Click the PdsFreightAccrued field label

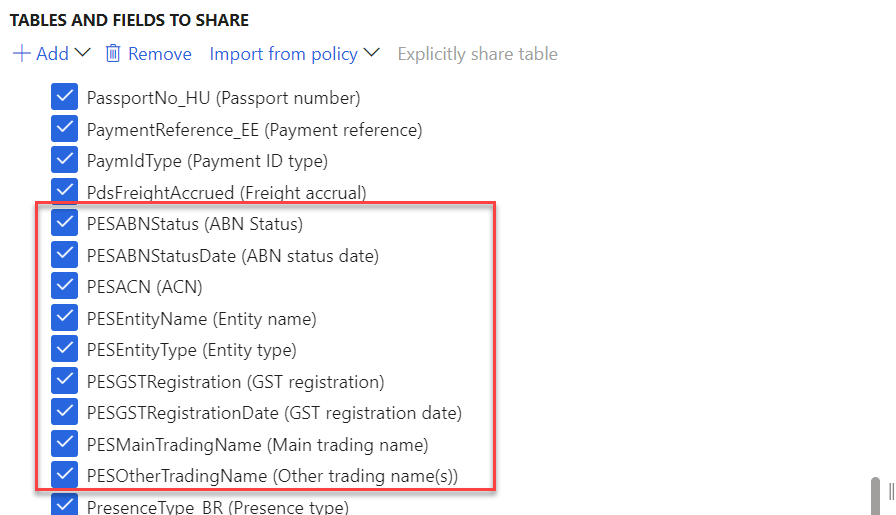coord(226,193)
